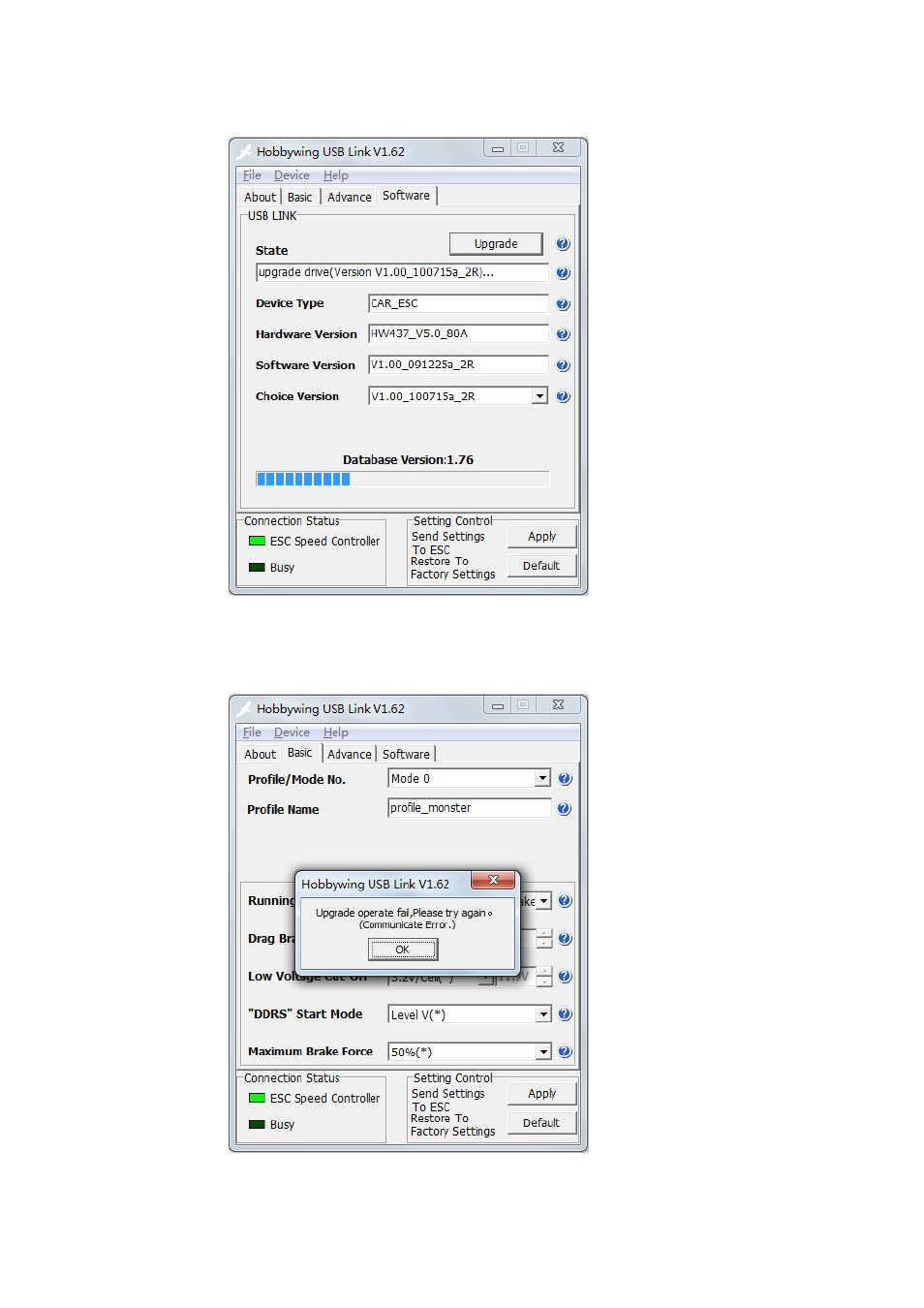Screen dimensions: 924x1308
Task: Open help for Software Version
Action: point(563,365)
